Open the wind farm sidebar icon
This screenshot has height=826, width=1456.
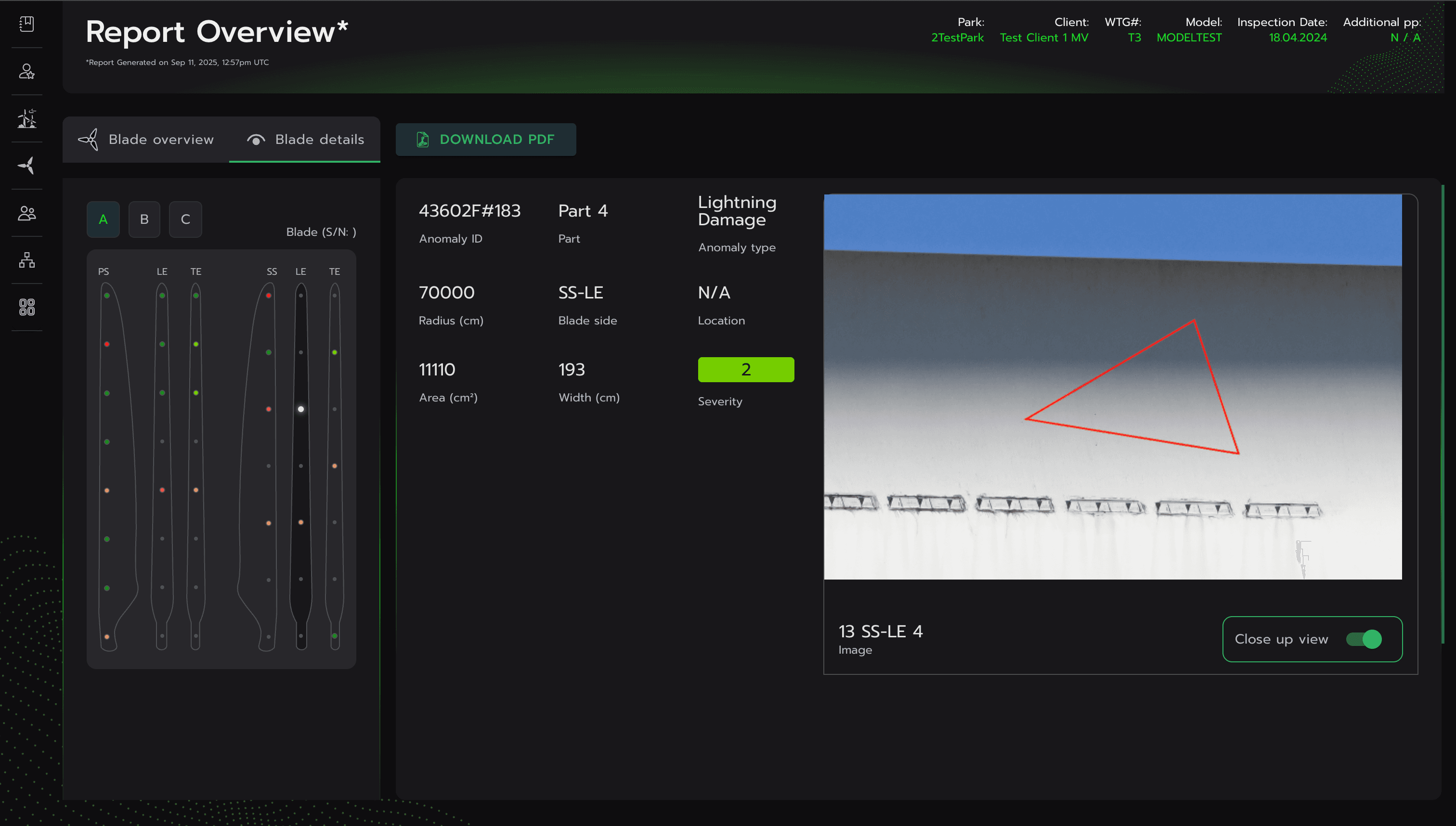26,118
